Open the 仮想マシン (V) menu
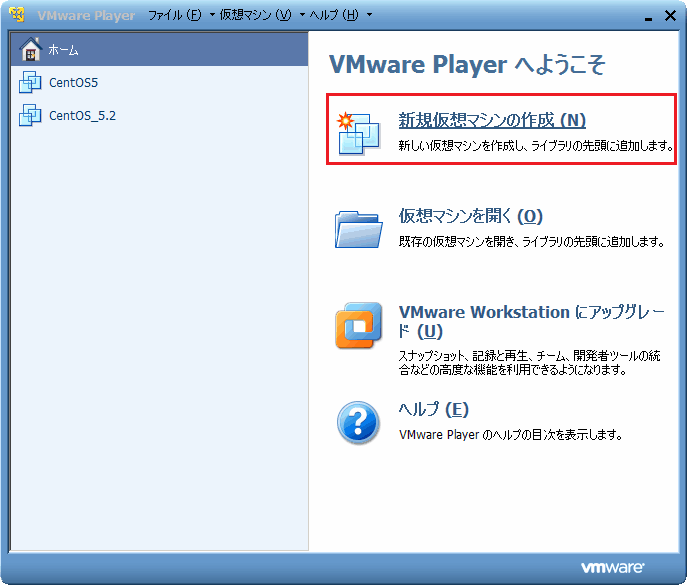This screenshot has height=585, width=687. (x=255, y=15)
